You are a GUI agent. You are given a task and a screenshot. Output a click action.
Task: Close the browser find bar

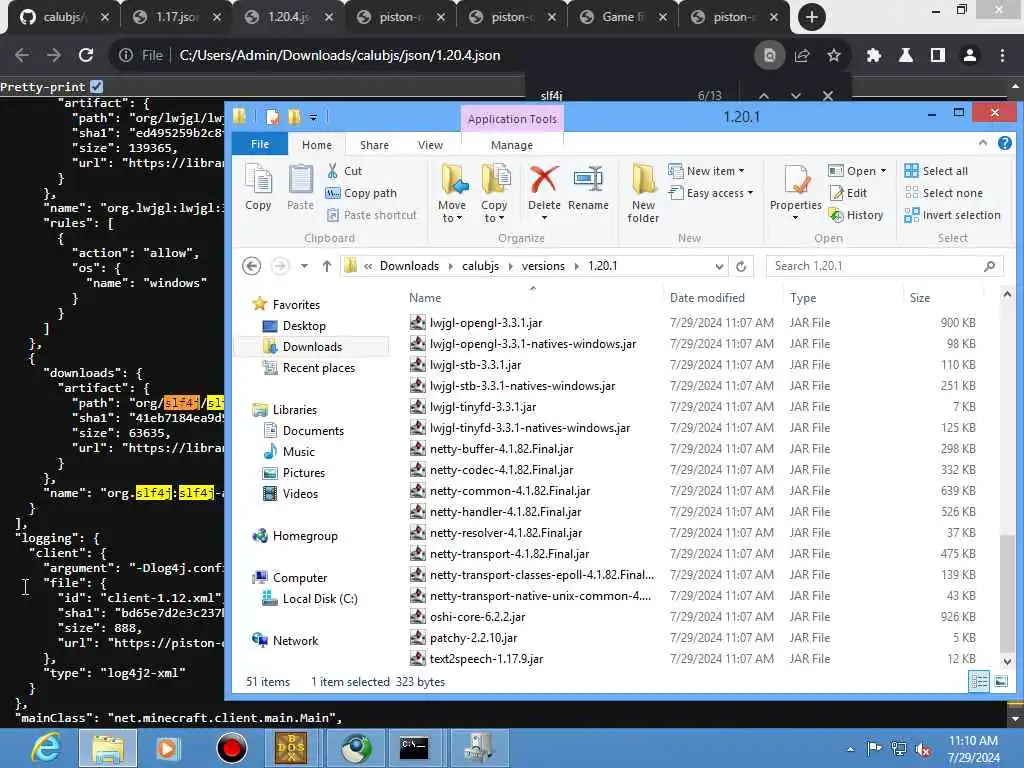pos(827,95)
